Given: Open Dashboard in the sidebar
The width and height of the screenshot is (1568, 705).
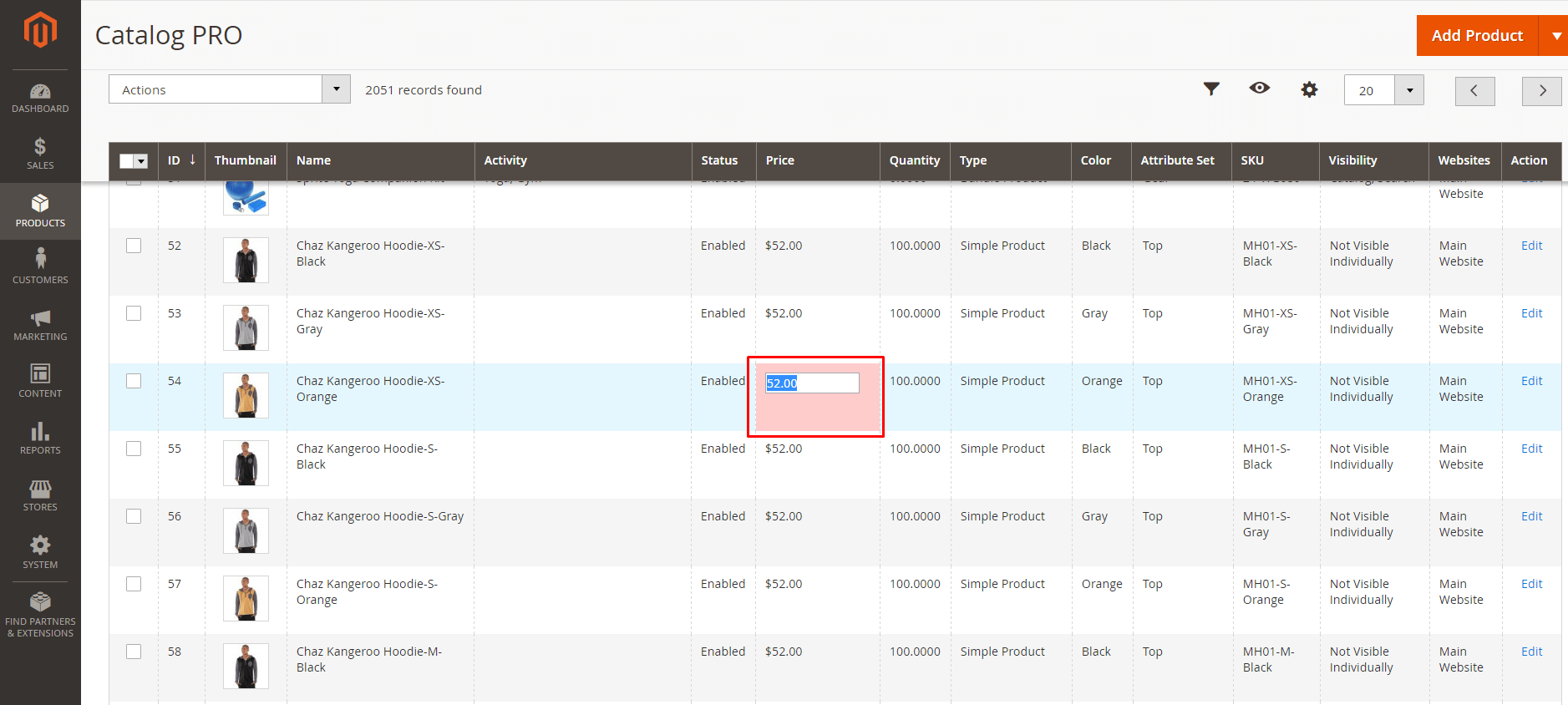Looking at the screenshot, I should pyautogui.click(x=40, y=98).
